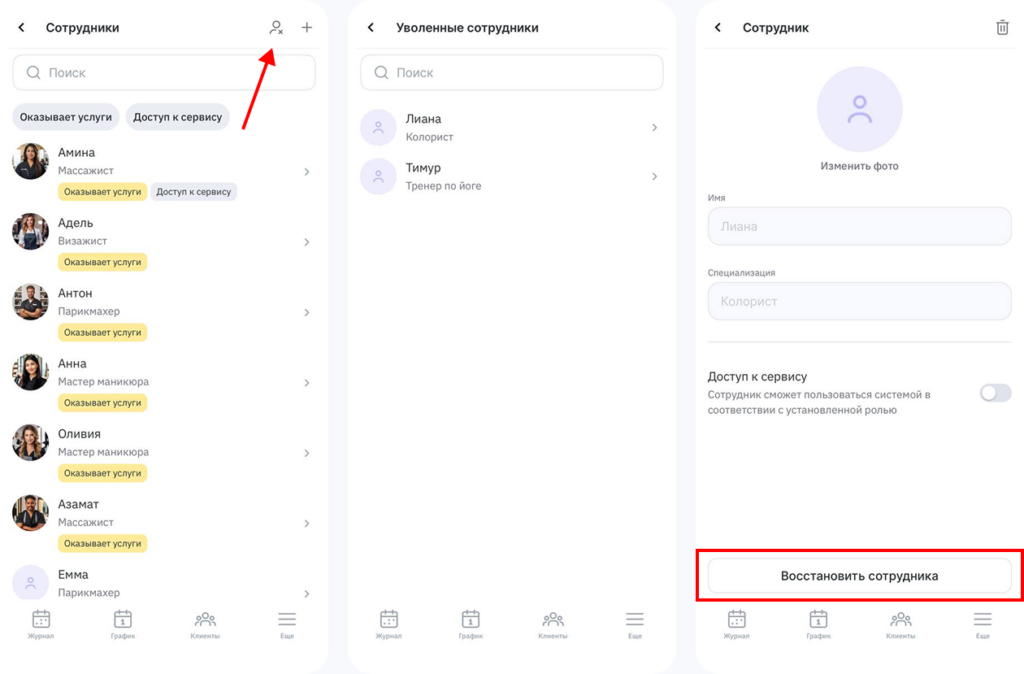Expand Адель employee row chevron
1024x674 pixels.
(307, 242)
